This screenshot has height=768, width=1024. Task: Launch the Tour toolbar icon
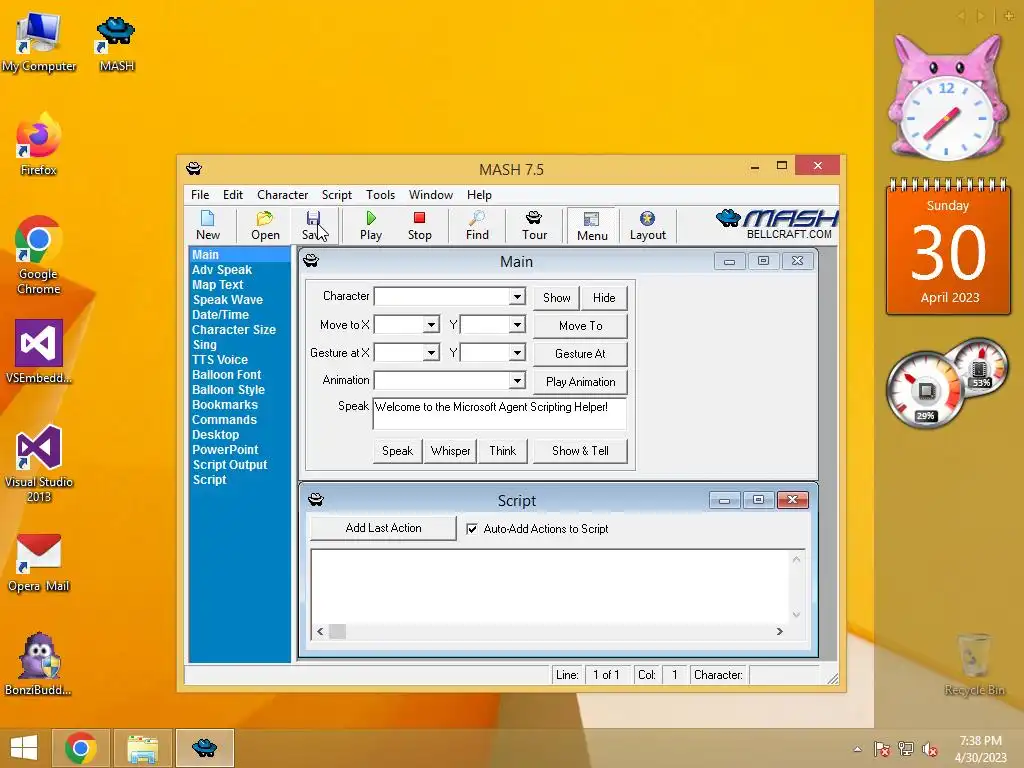coord(534,225)
